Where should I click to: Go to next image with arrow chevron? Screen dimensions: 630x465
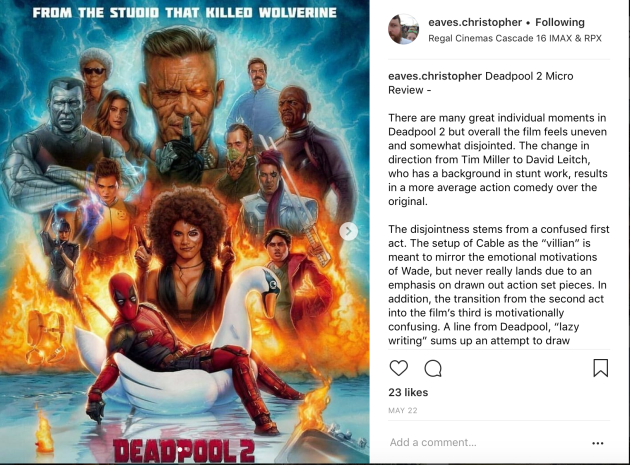click(x=348, y=231)
